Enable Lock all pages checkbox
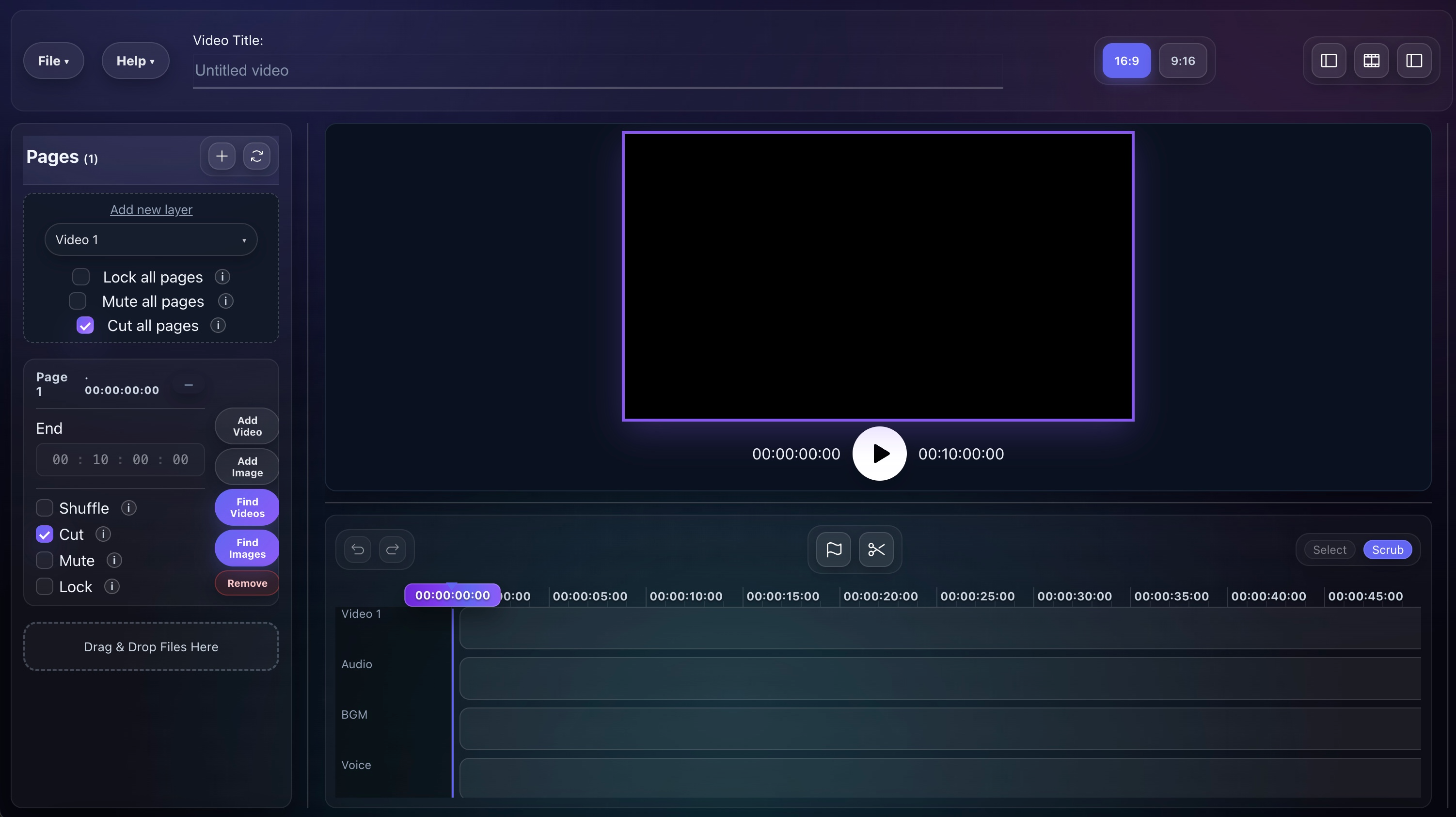 pos(81,277)
